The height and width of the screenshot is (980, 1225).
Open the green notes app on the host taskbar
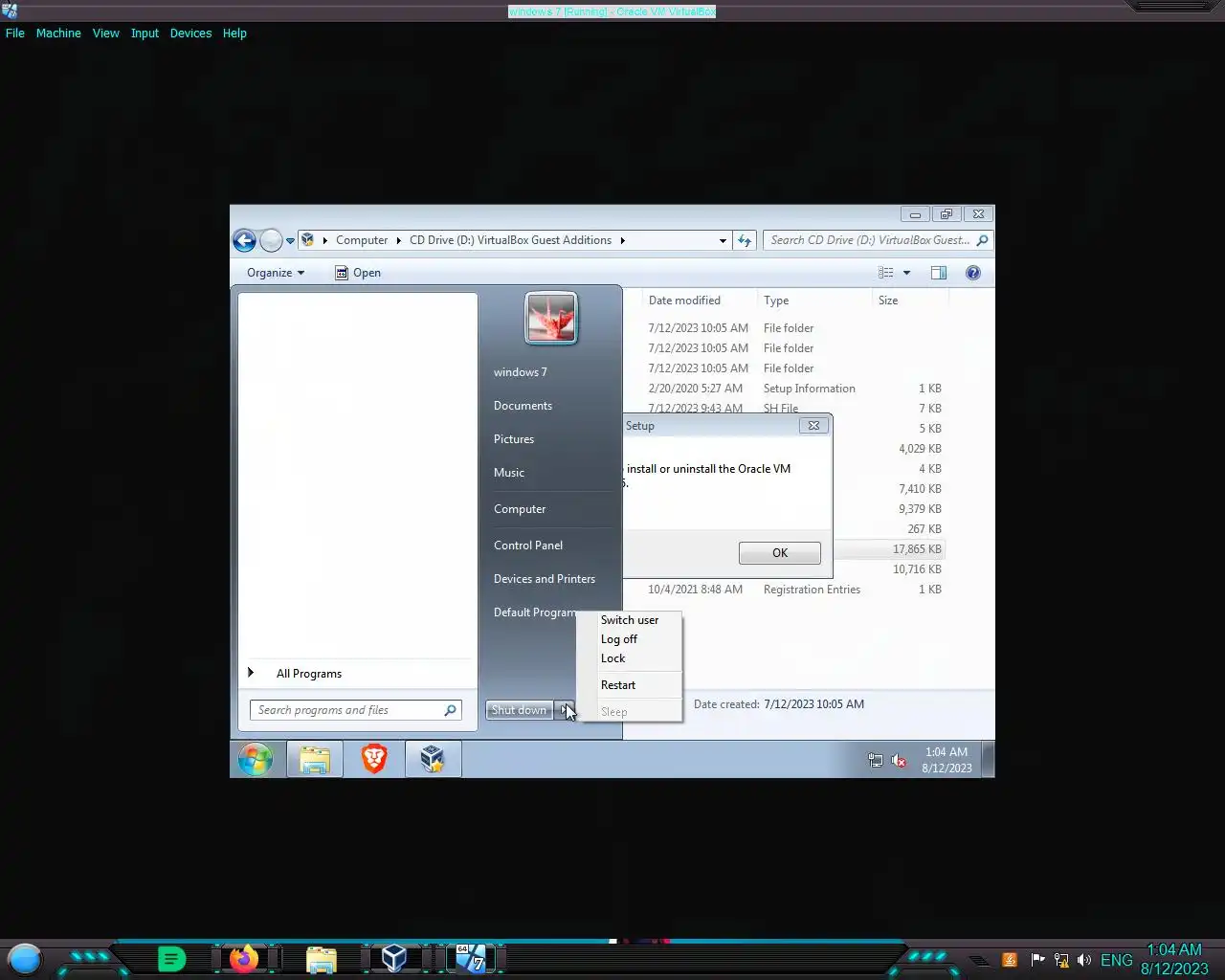[171, 959]
